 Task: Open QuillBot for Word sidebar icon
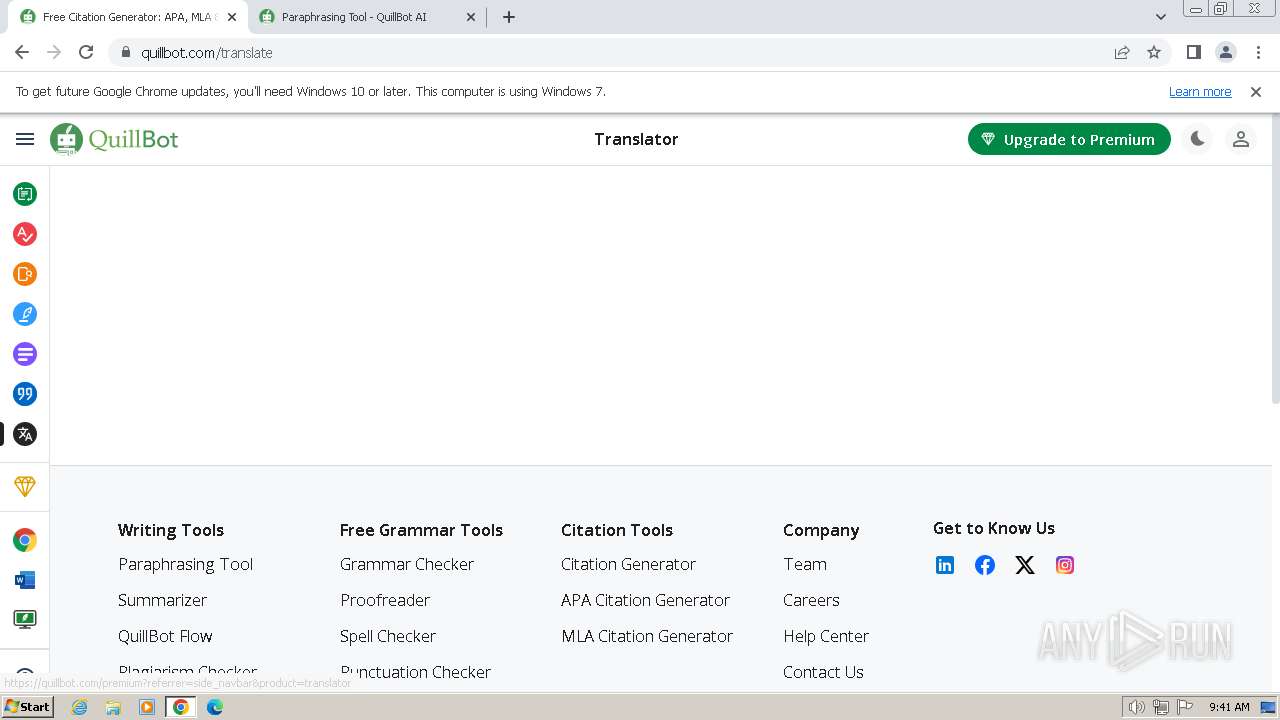[x=25, y=580]
